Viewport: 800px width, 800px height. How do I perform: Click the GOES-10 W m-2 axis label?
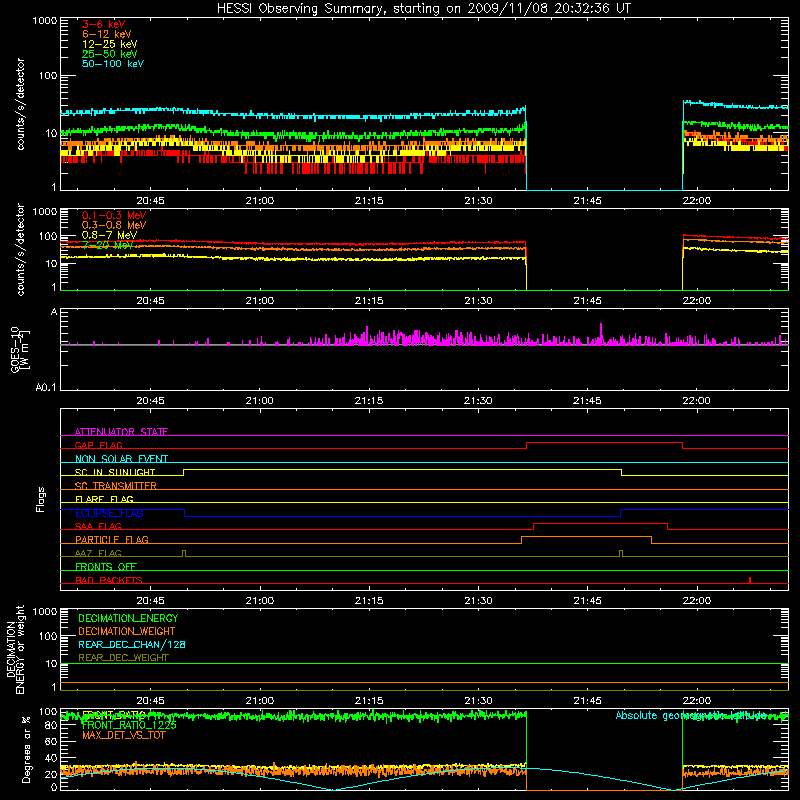(19, 351)
